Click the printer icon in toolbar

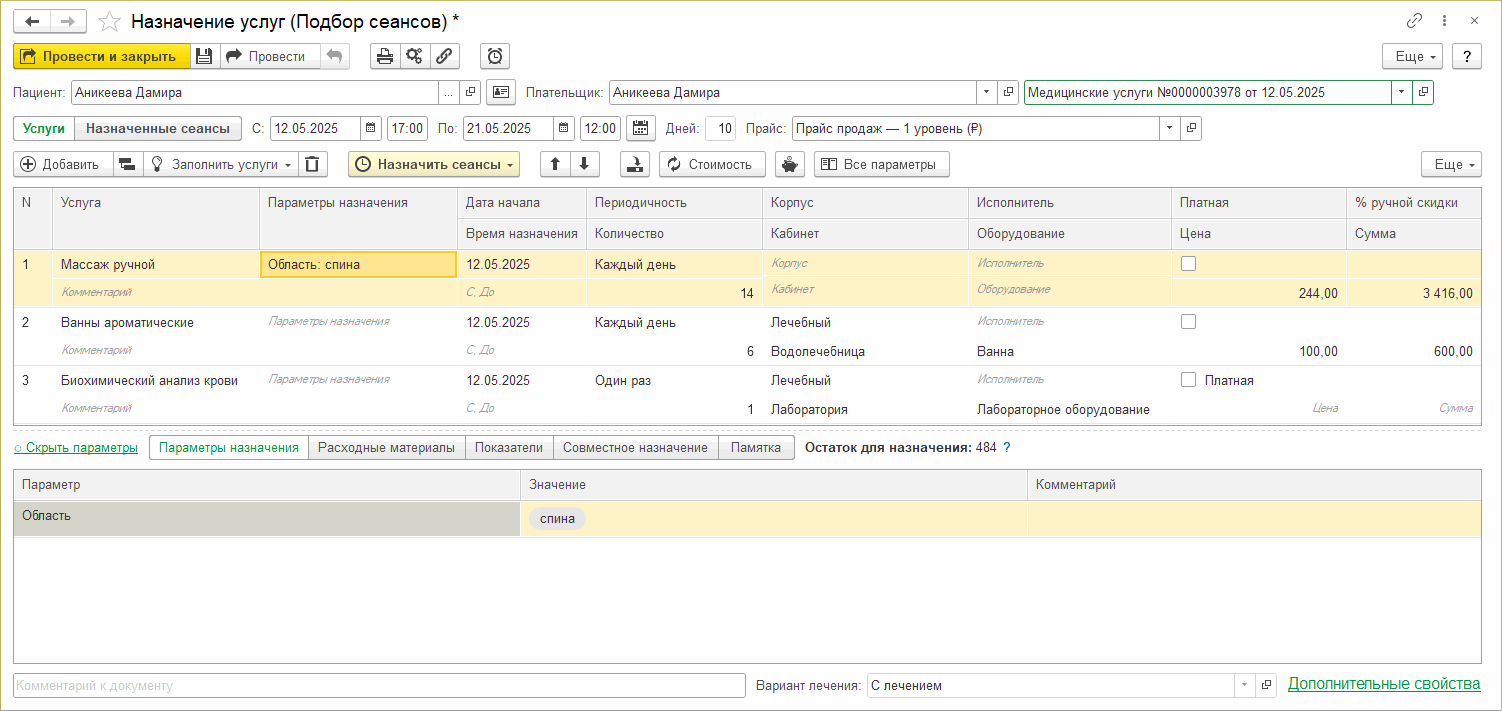click(384, 56)
